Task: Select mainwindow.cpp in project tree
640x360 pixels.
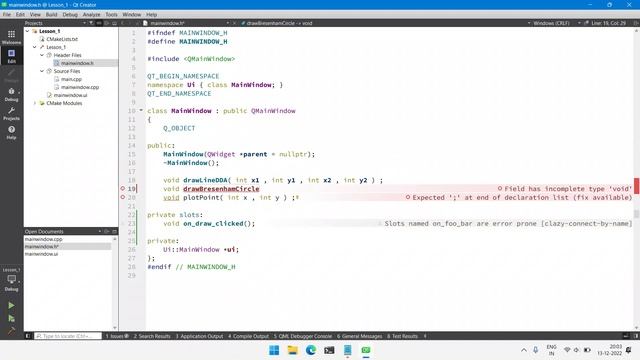Action: click(80, 87)
